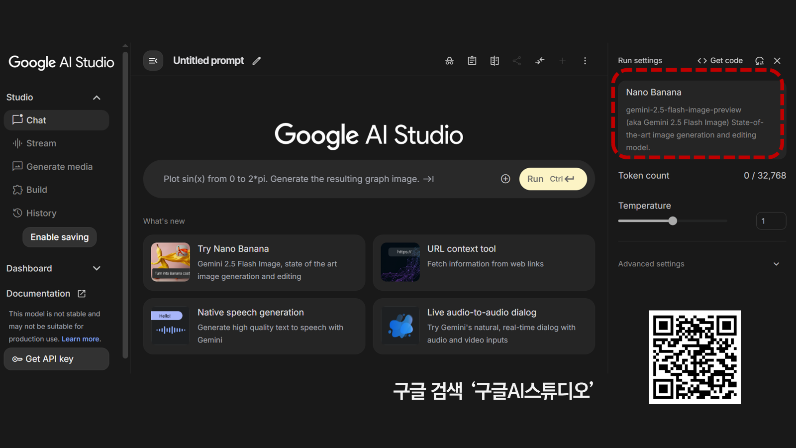Edit the prompt title with the pencil icon

pyautogui.click(x=257, y=61)
